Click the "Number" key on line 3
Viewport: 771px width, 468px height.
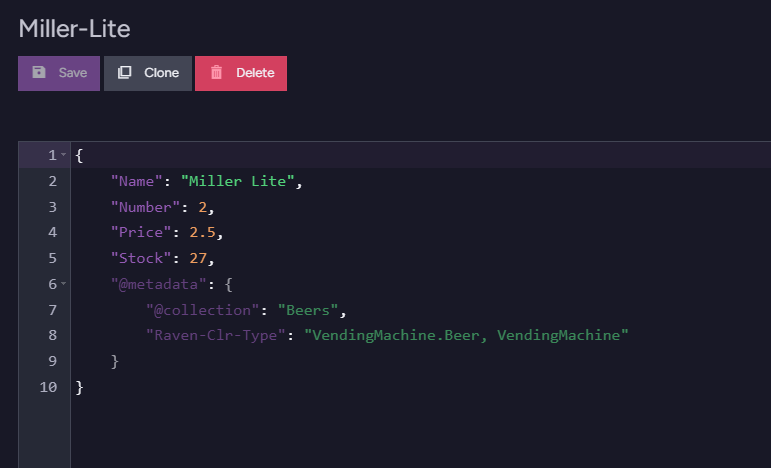[145, 207]
